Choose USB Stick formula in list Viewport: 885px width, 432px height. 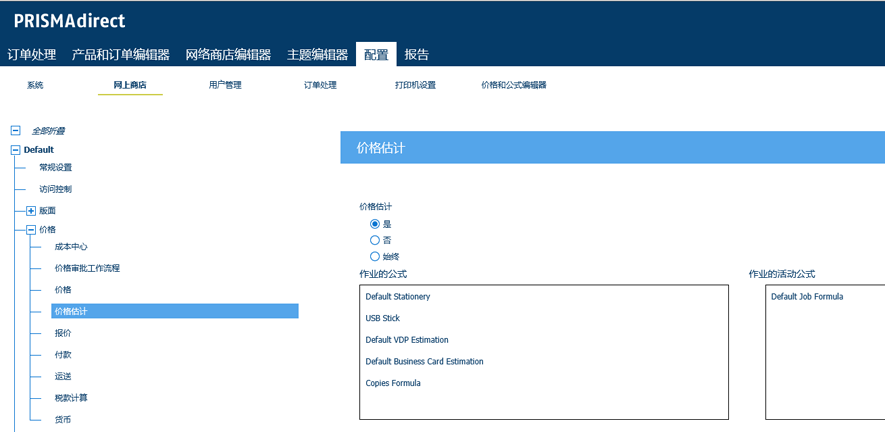point(383,318)
